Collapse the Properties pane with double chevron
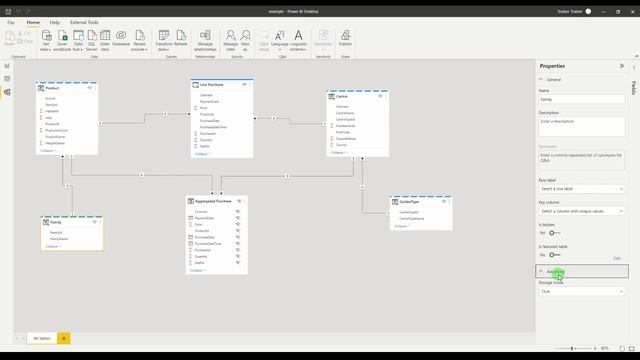The image size is (640, 360). 622,66
